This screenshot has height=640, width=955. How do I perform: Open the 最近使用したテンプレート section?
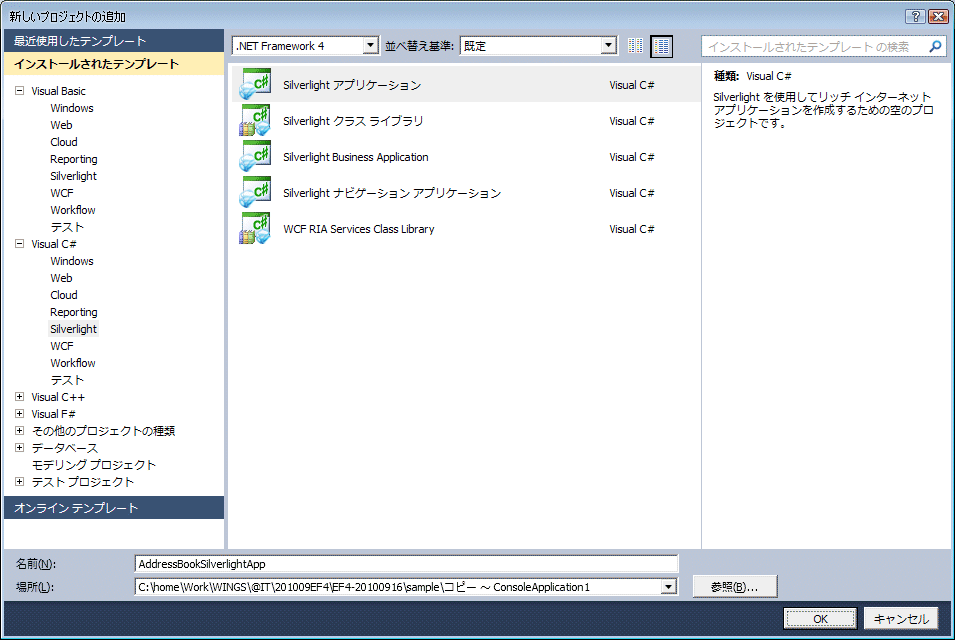[x=114, y=41]
